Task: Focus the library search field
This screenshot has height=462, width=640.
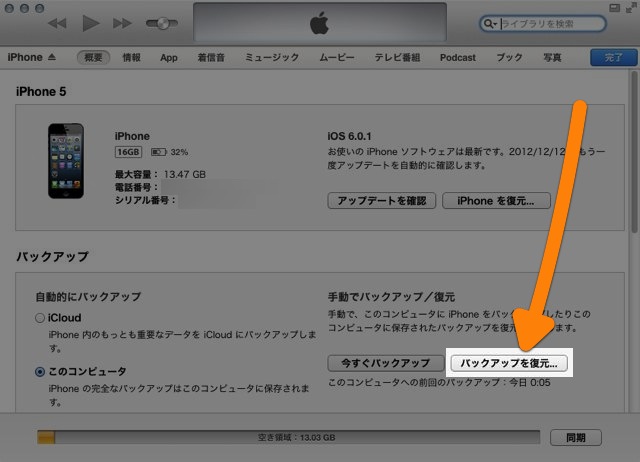Action: (x=543, y=24)
